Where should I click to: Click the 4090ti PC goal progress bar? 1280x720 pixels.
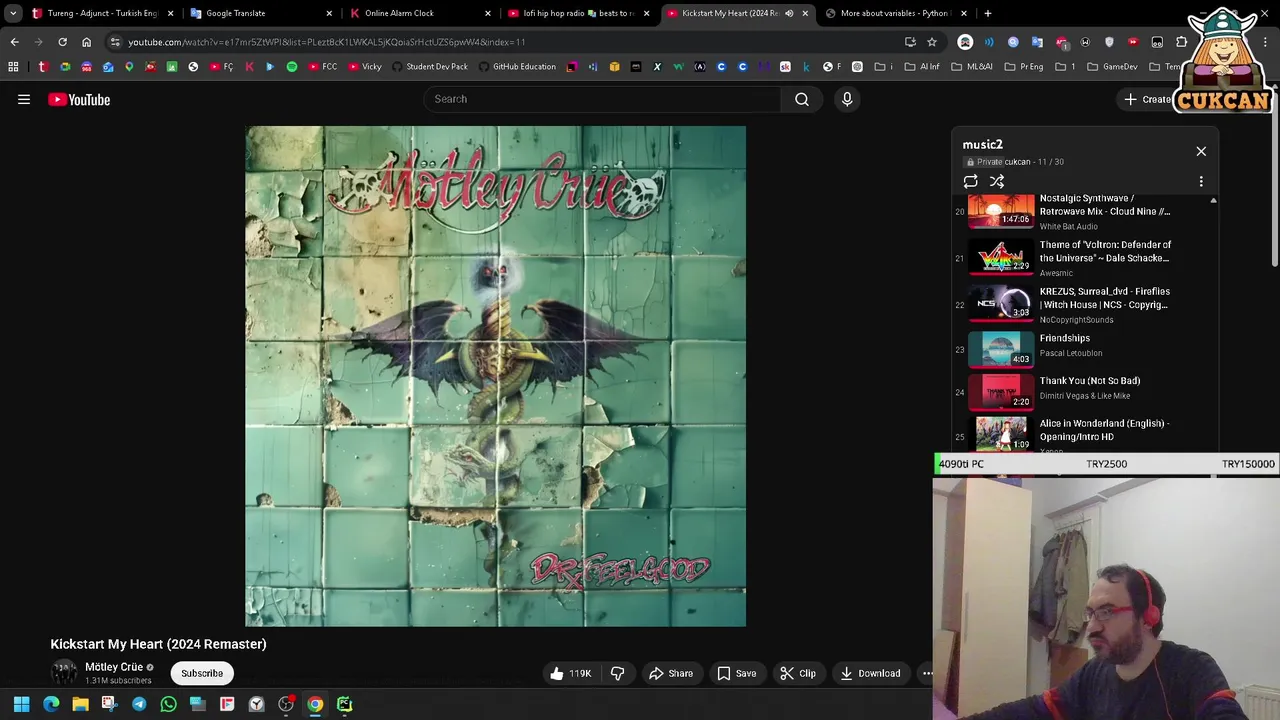1107,464
